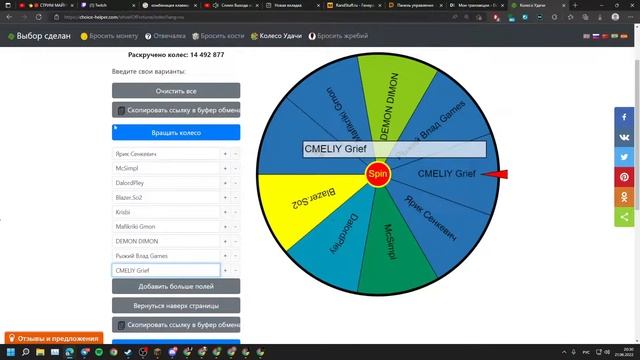The height and width of the screenshot is (360, 640).
Task: Share the wheel on Facebook
Action: [624, 117]
